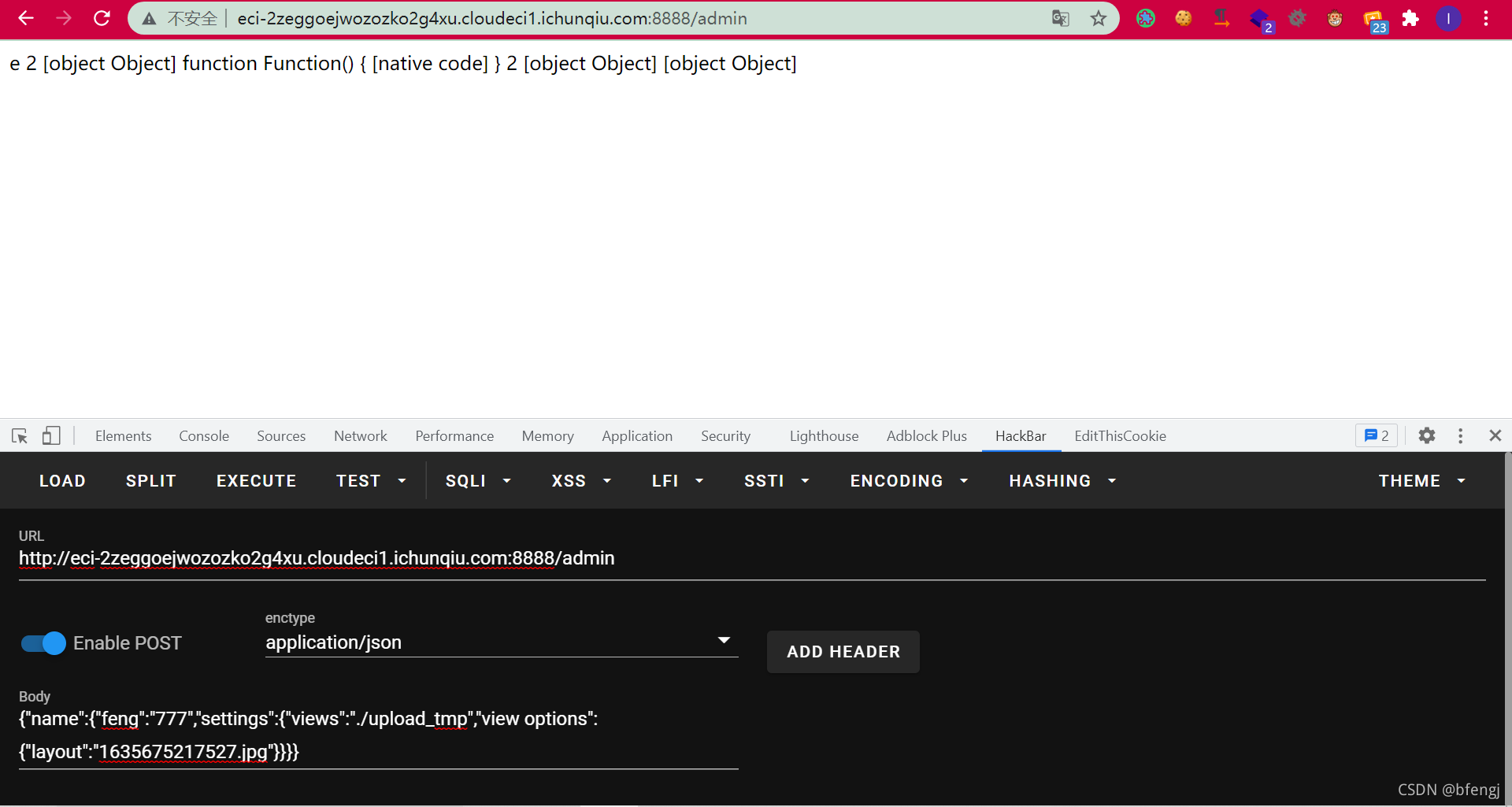Viewport: 1512px width, 807px height.
Task: Expand the HASHING dropdown menu
Action: coord(1062,480)
